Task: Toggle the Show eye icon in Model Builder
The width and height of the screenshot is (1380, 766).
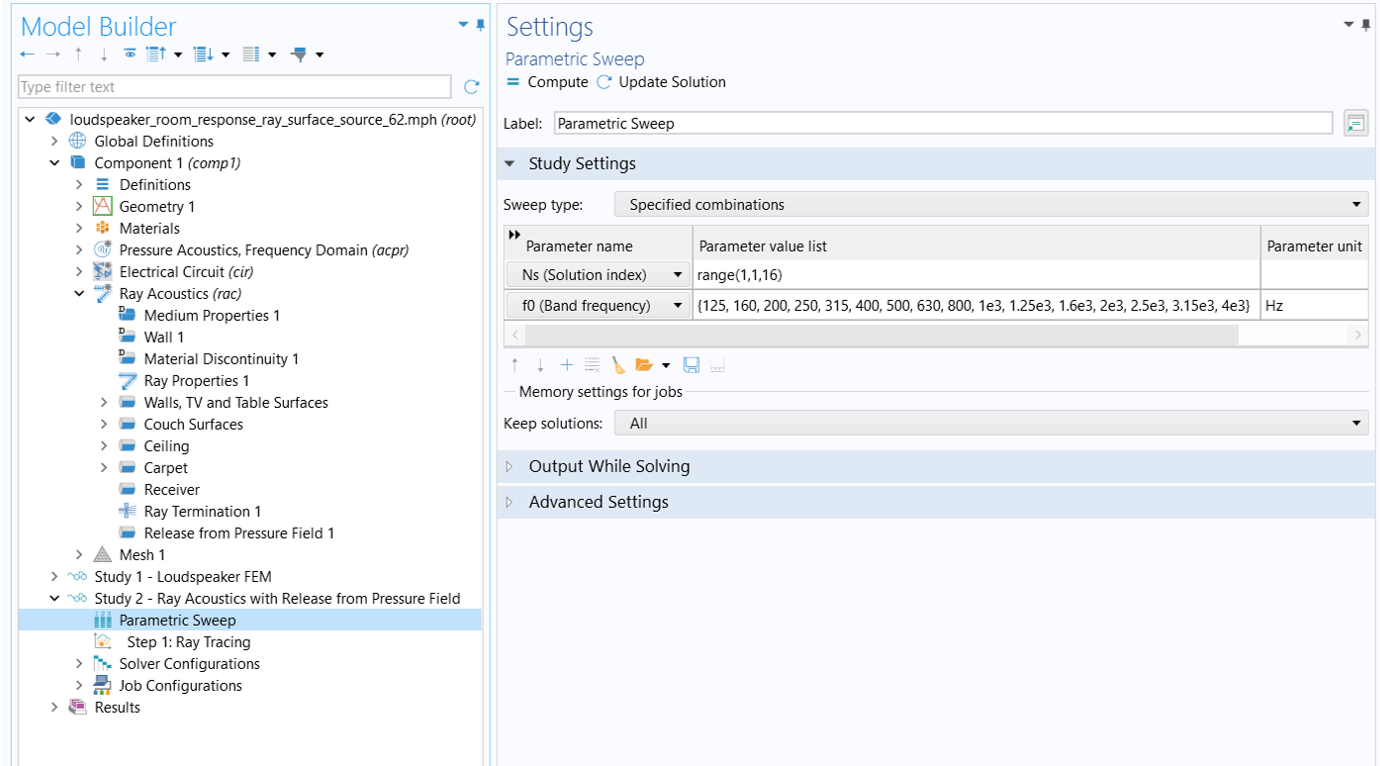Action: point(130,55)
